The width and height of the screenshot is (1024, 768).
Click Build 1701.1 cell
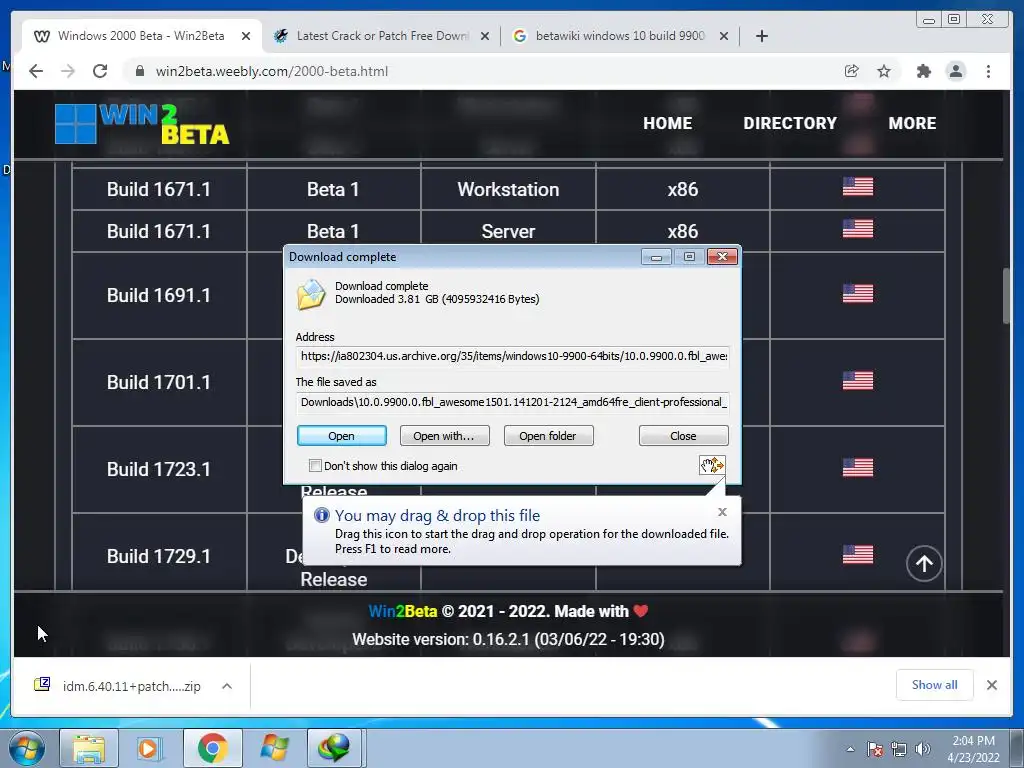coord(159,382)
